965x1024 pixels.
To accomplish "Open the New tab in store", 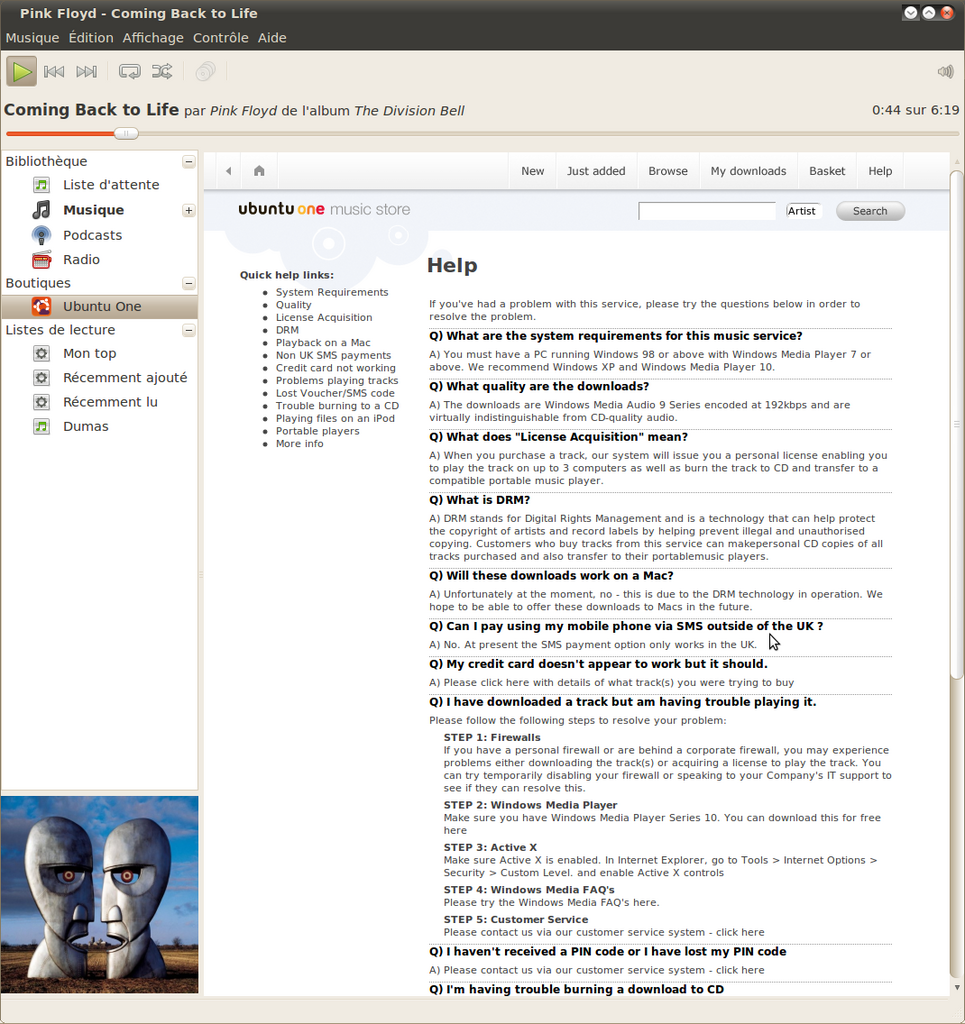I will coord(533,171).
